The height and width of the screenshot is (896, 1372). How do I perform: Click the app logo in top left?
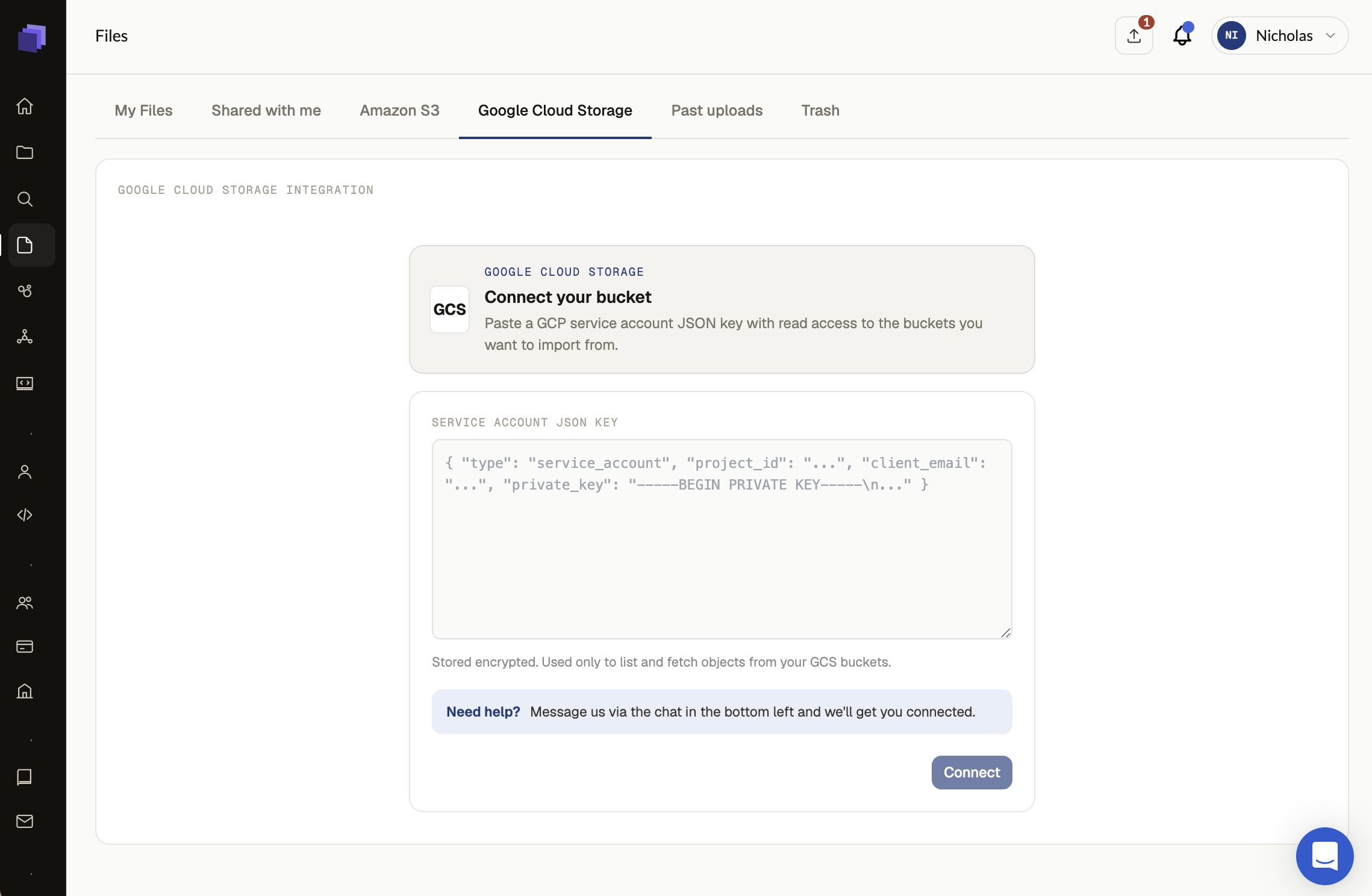32,38
